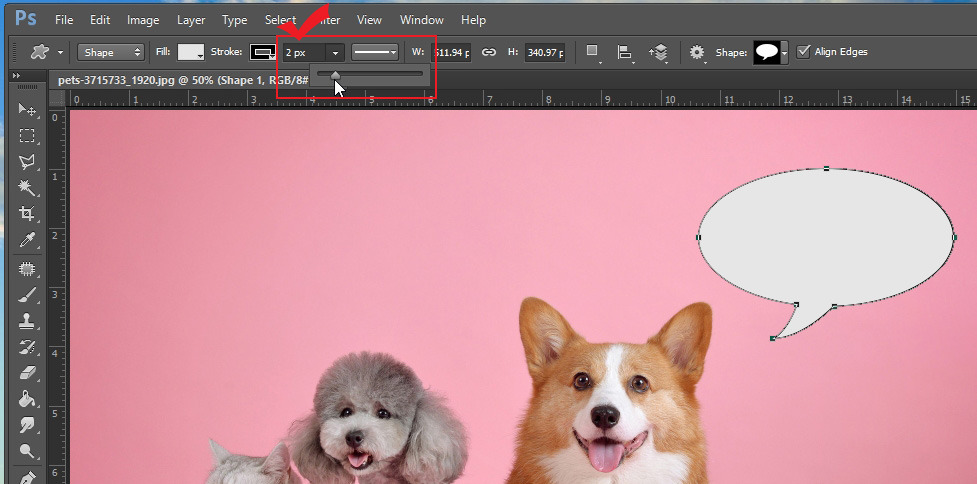The width and height of the screenshot is (977, 484).
Task: Click the Stroke color swatch
Action: 263,52
